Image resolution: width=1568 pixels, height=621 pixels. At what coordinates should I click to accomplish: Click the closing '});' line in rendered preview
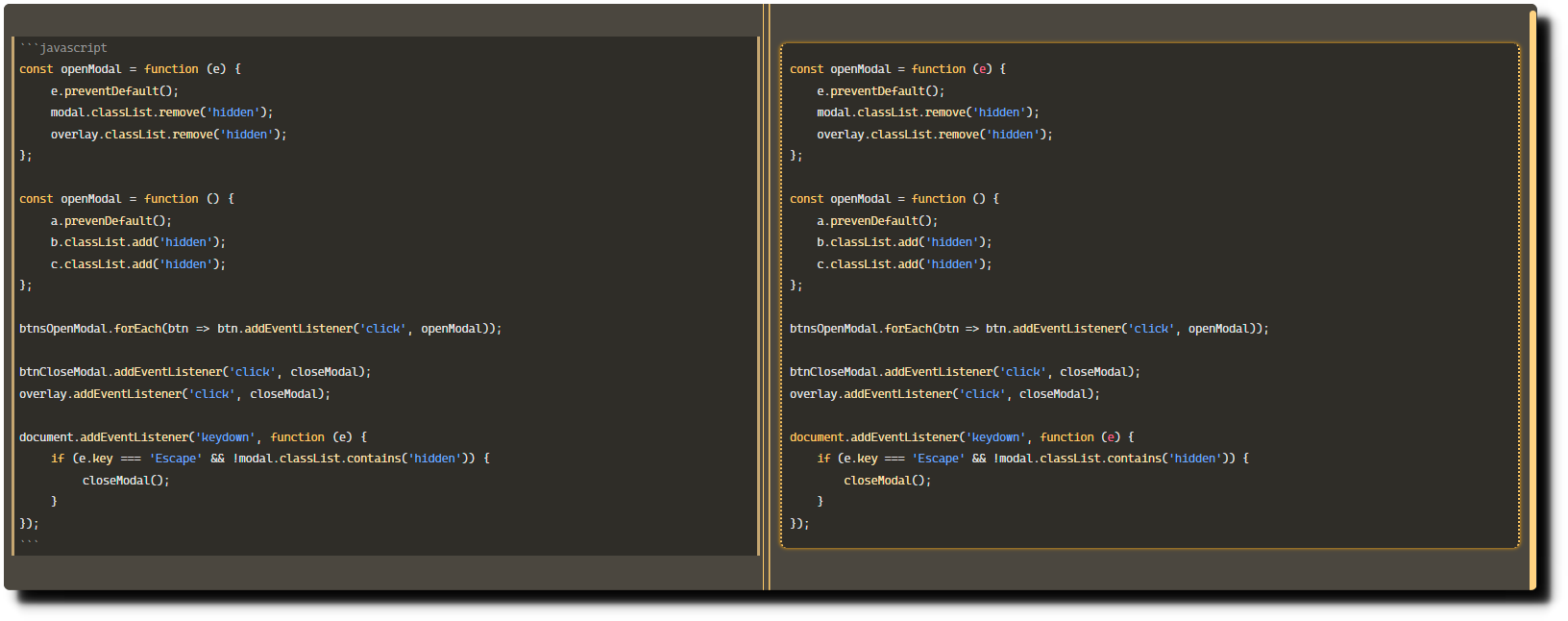pos(799,524)
